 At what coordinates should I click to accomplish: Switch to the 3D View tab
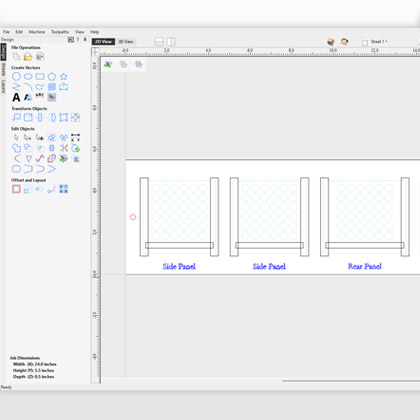tap(126, 42)
